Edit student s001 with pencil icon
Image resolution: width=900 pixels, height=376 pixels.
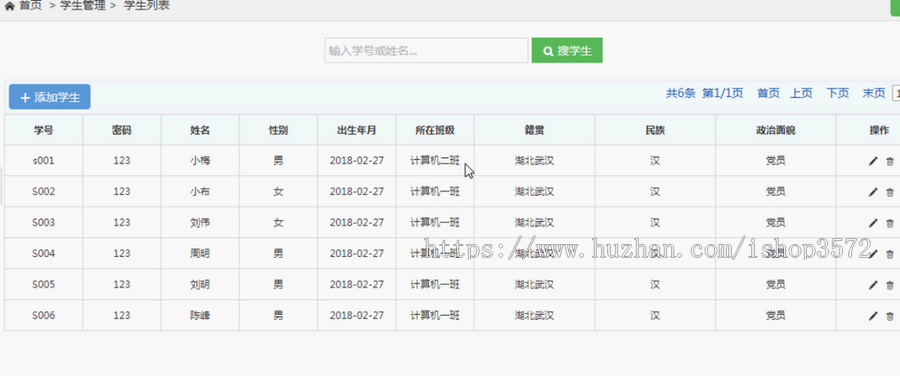(873, 161)
